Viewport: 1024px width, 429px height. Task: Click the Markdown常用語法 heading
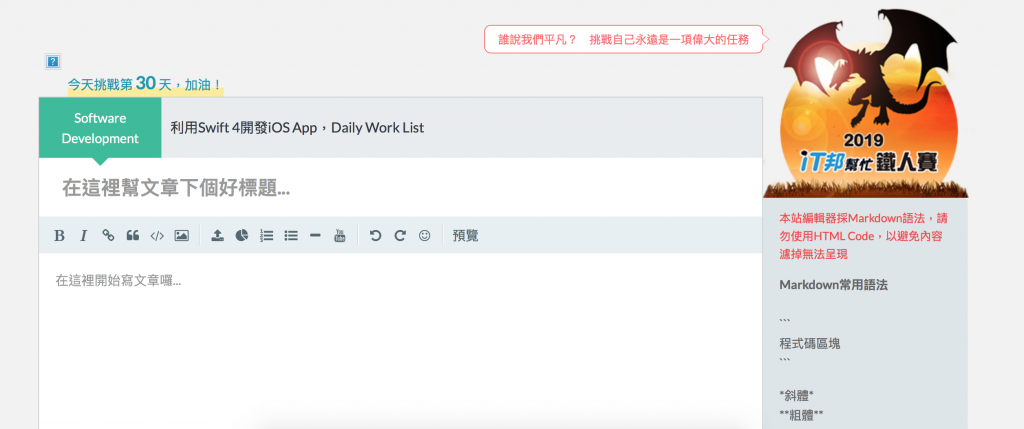pyautogui.click(x=833, y=285)
